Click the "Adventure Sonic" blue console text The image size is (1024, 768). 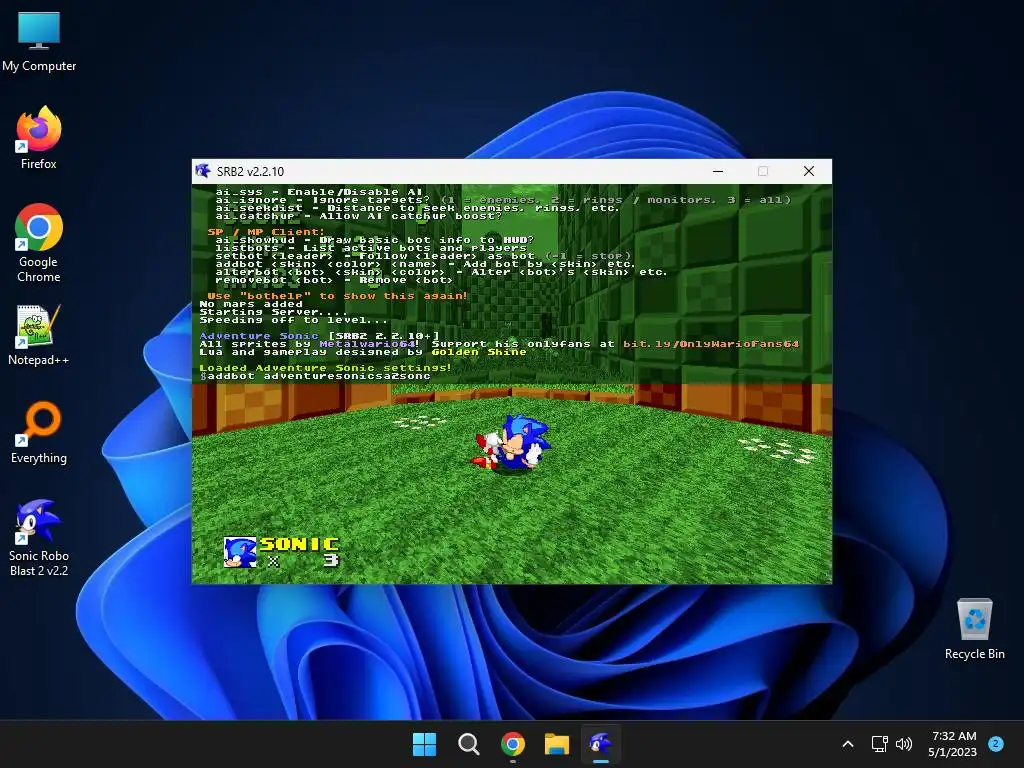point(259,336)
